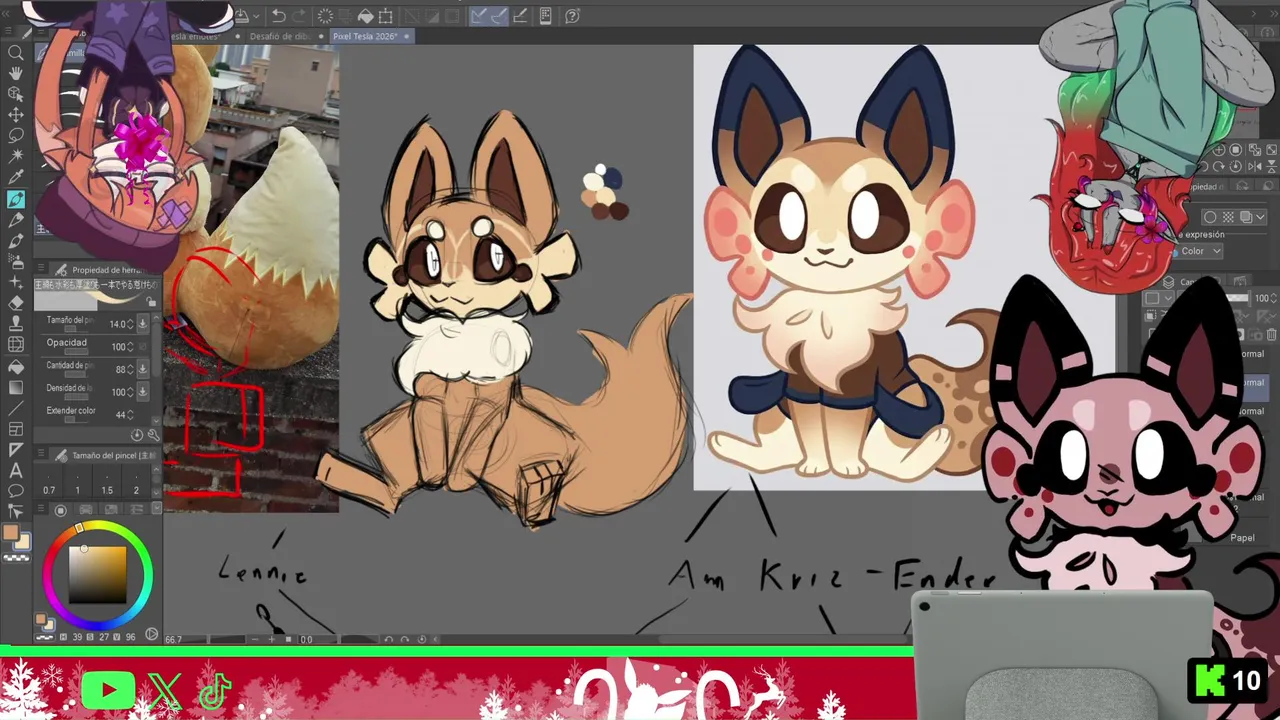Select the Move layer tool
Viewport: 1280px width, 720px height.
(x=16, y=115)
